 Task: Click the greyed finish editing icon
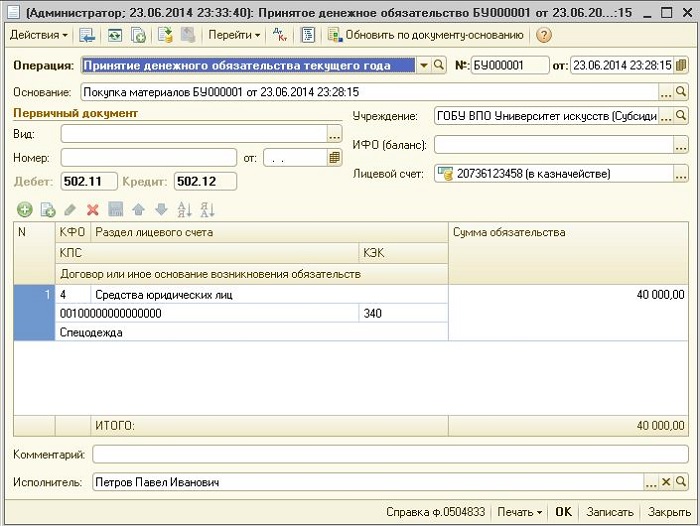[116, 209]
